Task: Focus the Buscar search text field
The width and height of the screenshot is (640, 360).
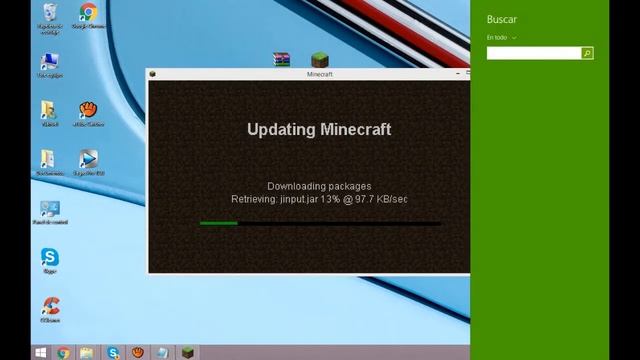Action: (x=534, y=53)
